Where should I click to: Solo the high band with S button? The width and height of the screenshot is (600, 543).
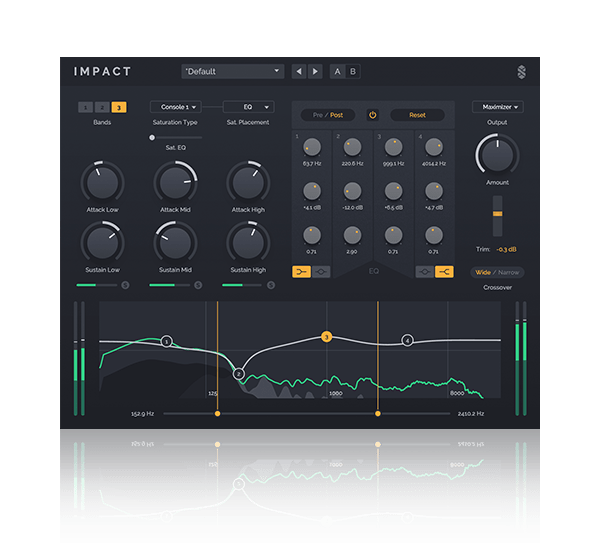(271, 285)
